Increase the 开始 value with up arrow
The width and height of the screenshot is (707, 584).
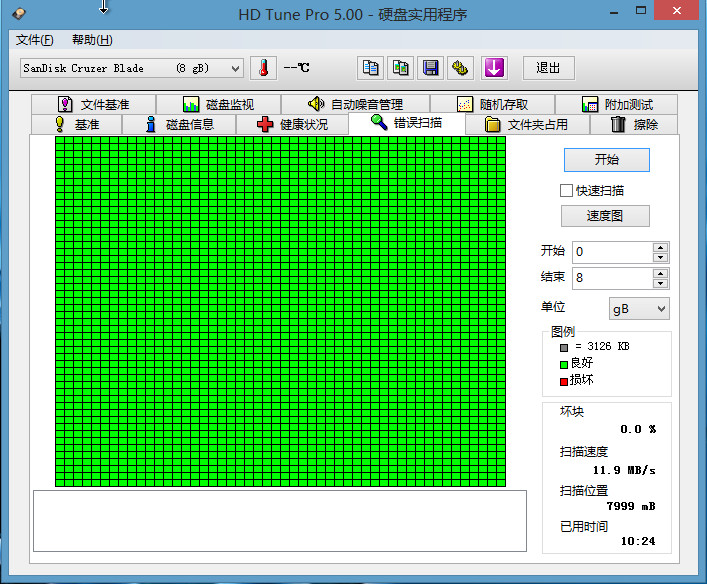coord(660,247)
